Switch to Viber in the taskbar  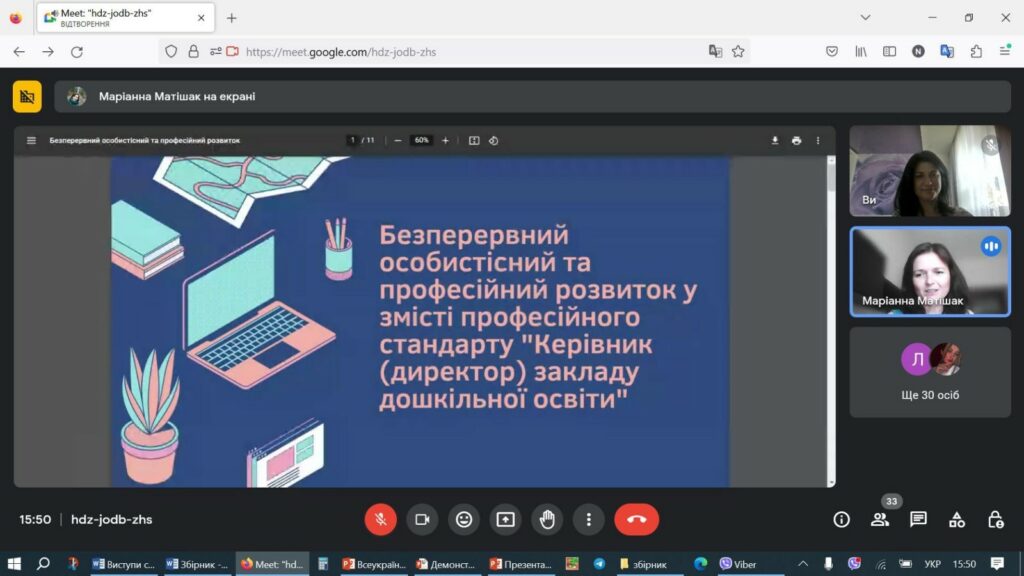[738, 564]
